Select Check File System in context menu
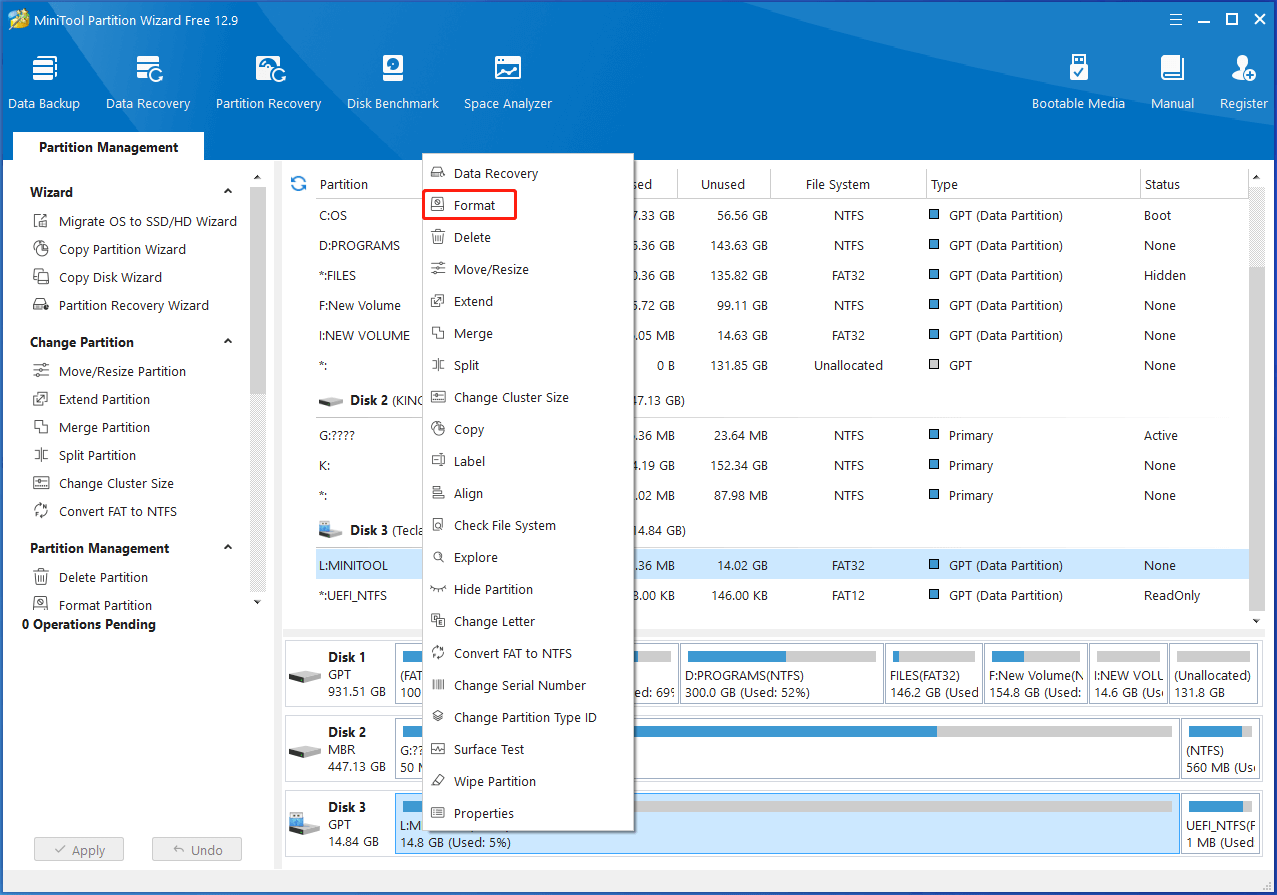This screenshot has height=895, width=1277. [x=528, y=525]
